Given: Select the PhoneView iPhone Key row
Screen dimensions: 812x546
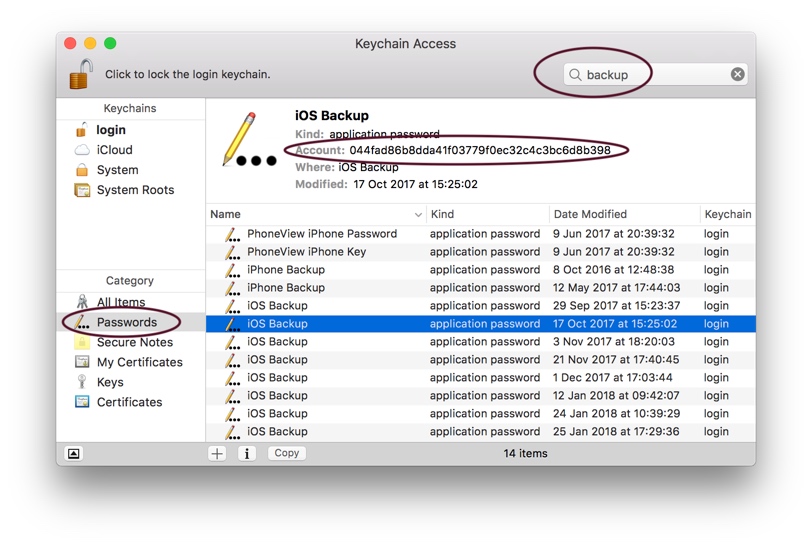Looking at the screenshot, I should click(x=481, y=252).
